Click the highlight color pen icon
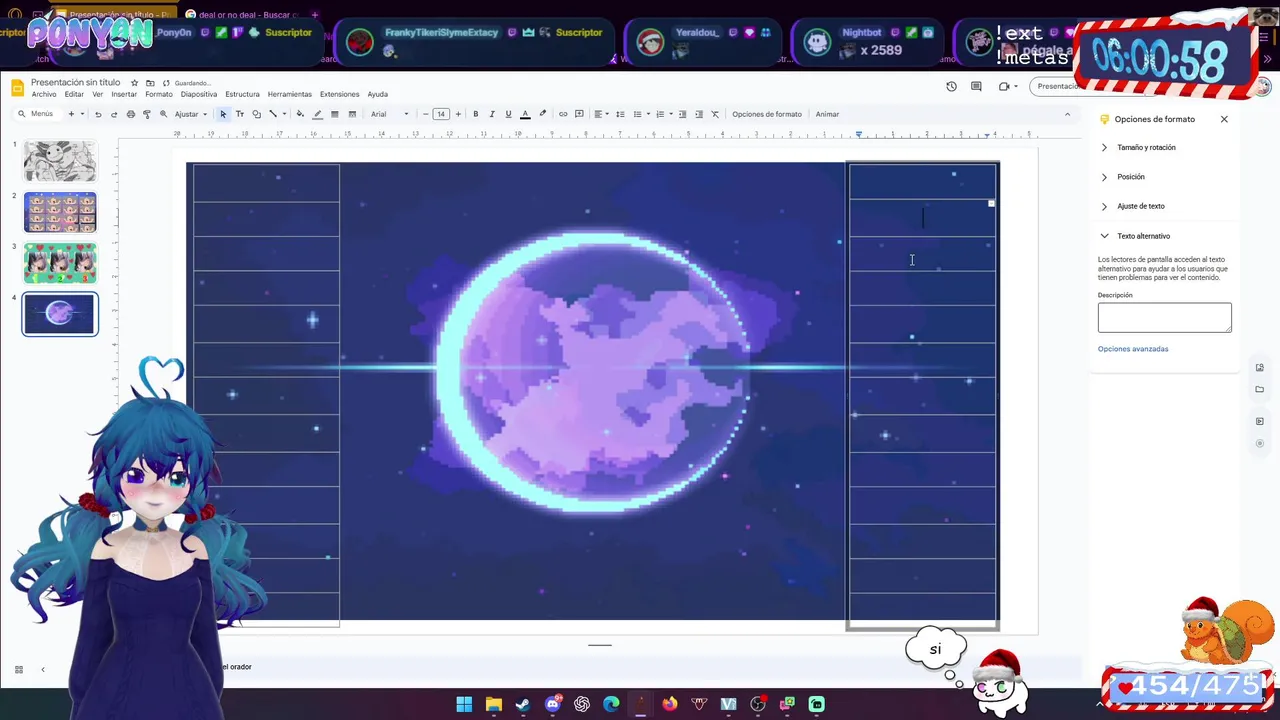The width and height of the screenshot is (1280, 720). pyautogui.click(x=543, y=114)
